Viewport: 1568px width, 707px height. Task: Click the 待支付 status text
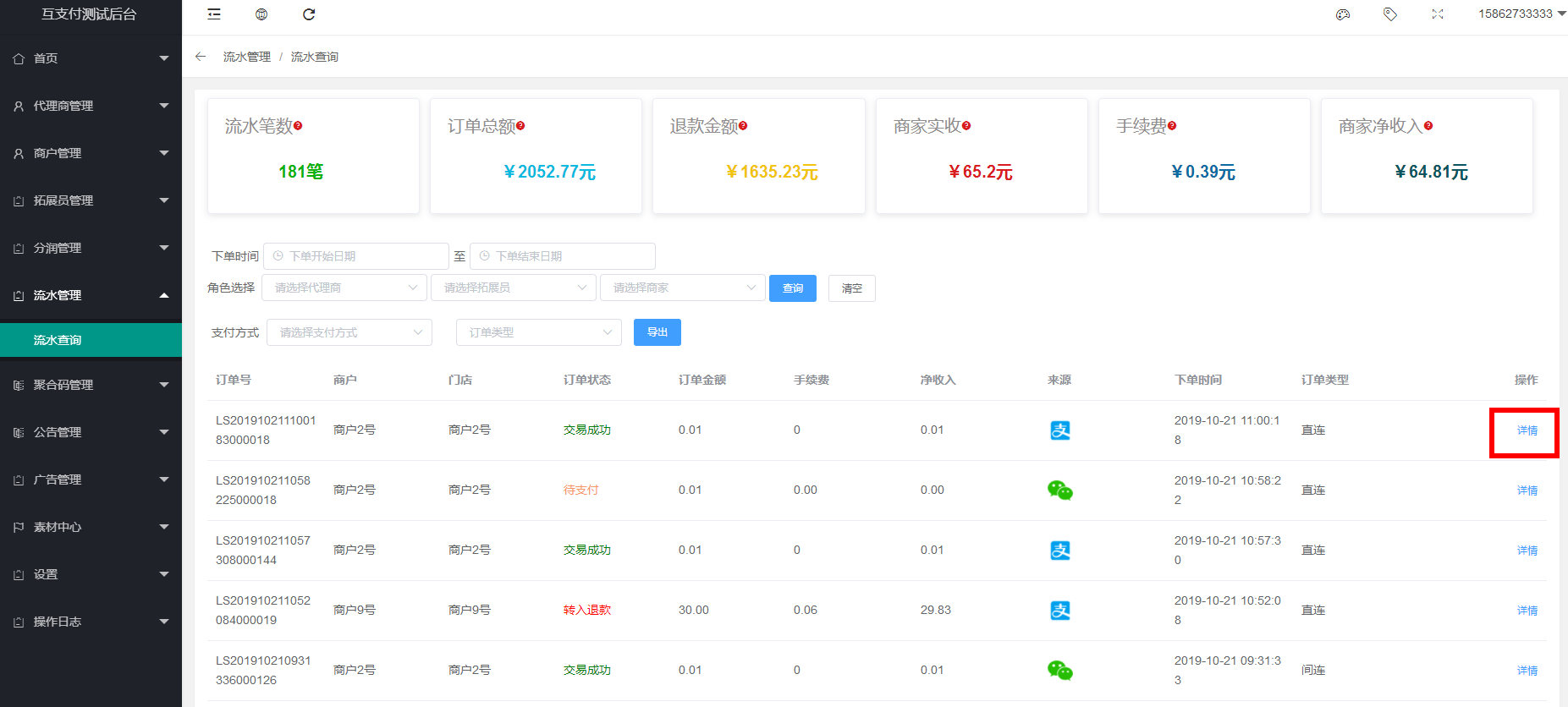click(x=581, y=491)
